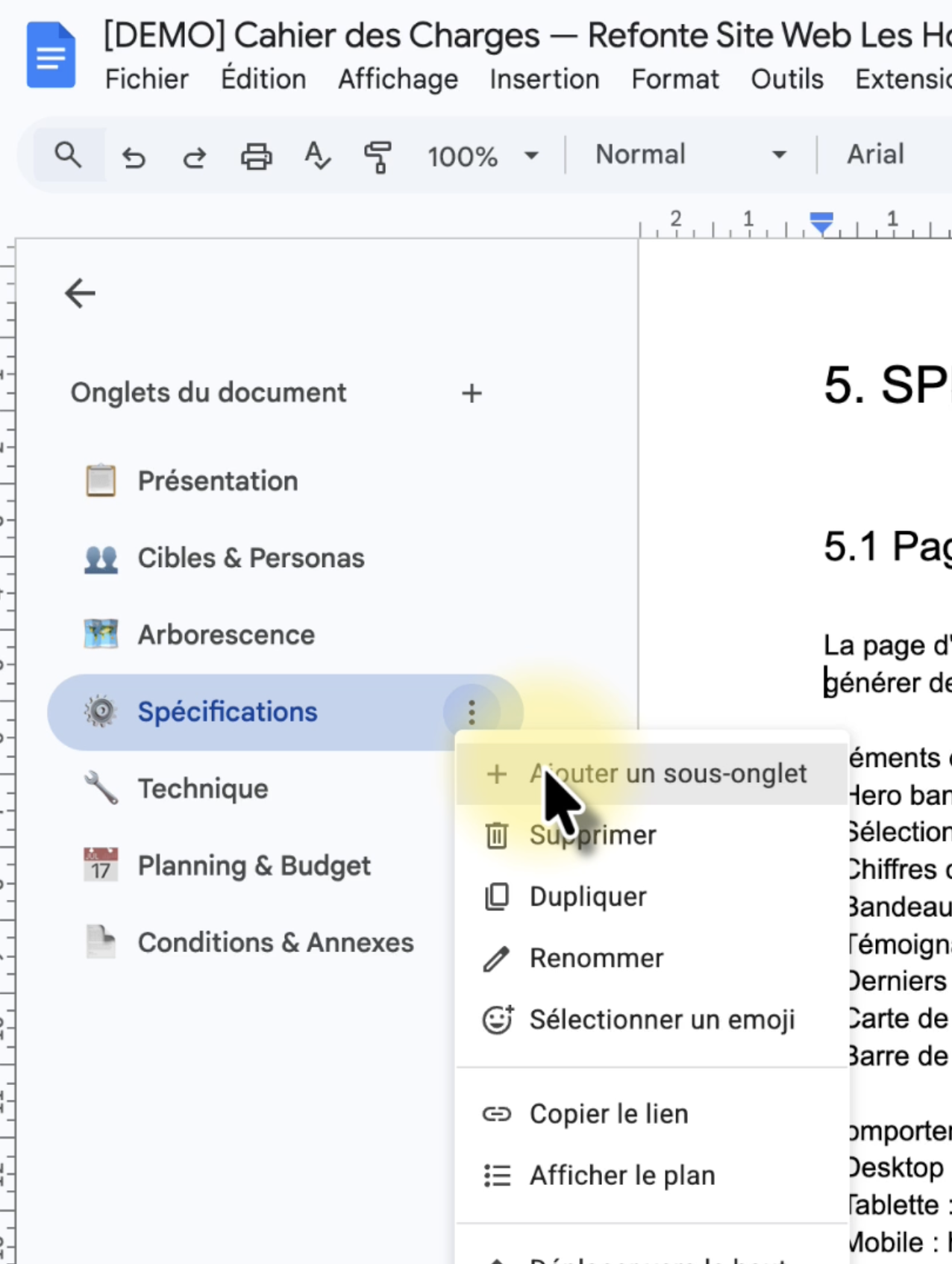Click the redo arrow icon

click(195, 157)
